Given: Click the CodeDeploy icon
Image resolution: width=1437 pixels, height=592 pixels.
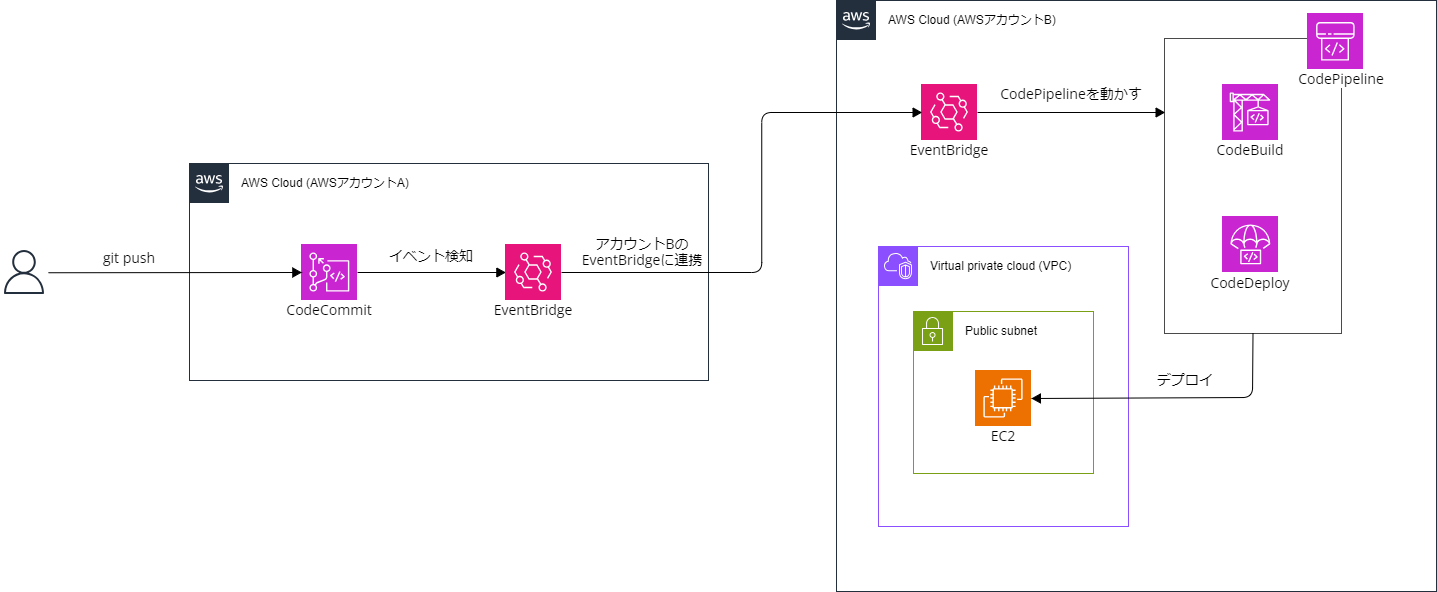Looking at the screenshot, I should [1249, 243].
